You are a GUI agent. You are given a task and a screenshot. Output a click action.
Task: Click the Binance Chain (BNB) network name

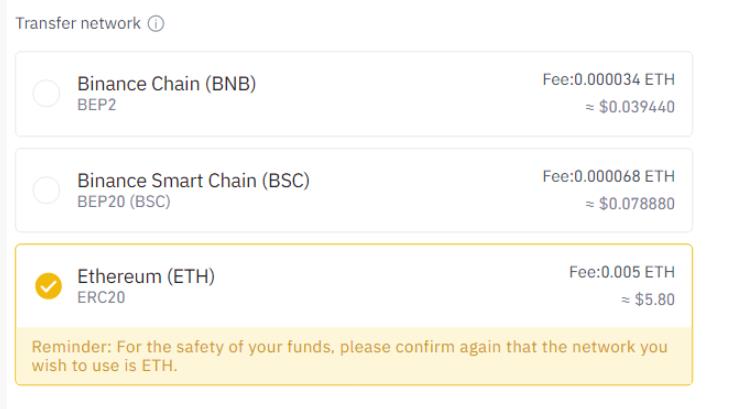(167, 84)
